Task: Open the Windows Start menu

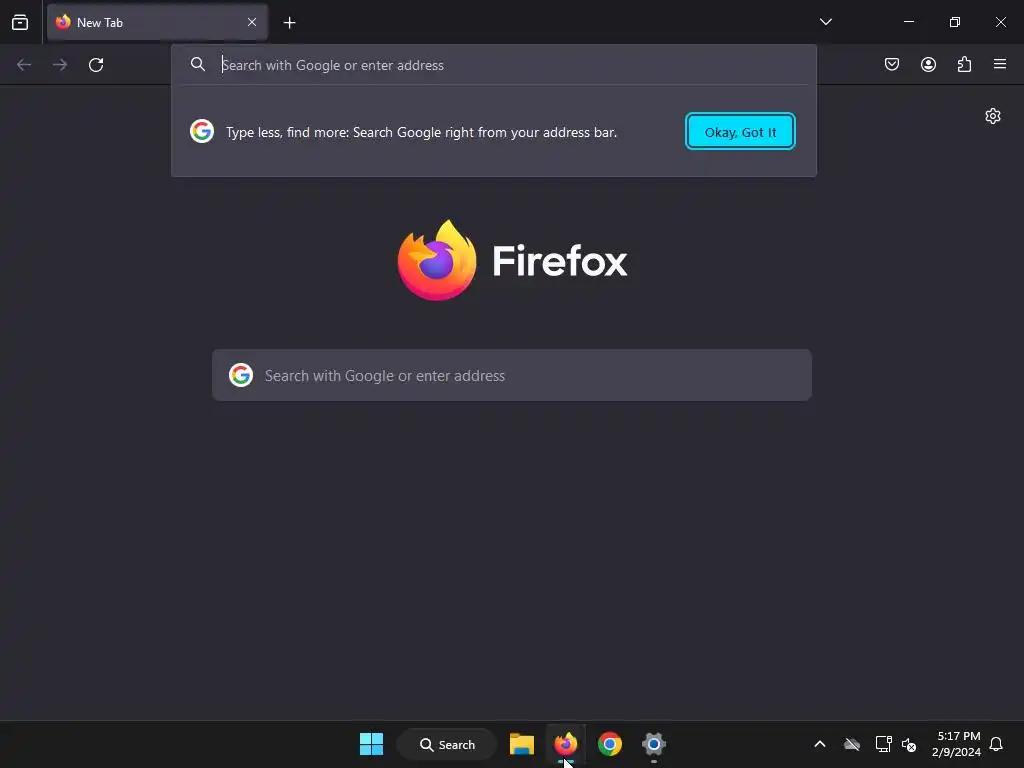Action: coord(372,744)
